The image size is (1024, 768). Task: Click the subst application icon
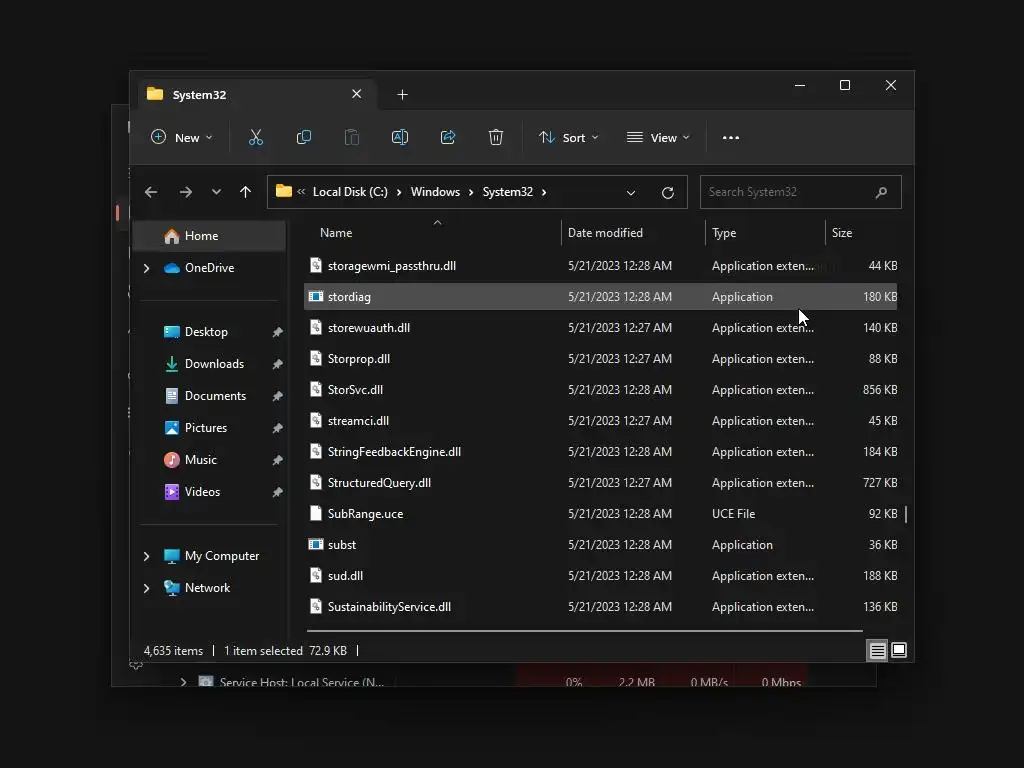point(316,545)
